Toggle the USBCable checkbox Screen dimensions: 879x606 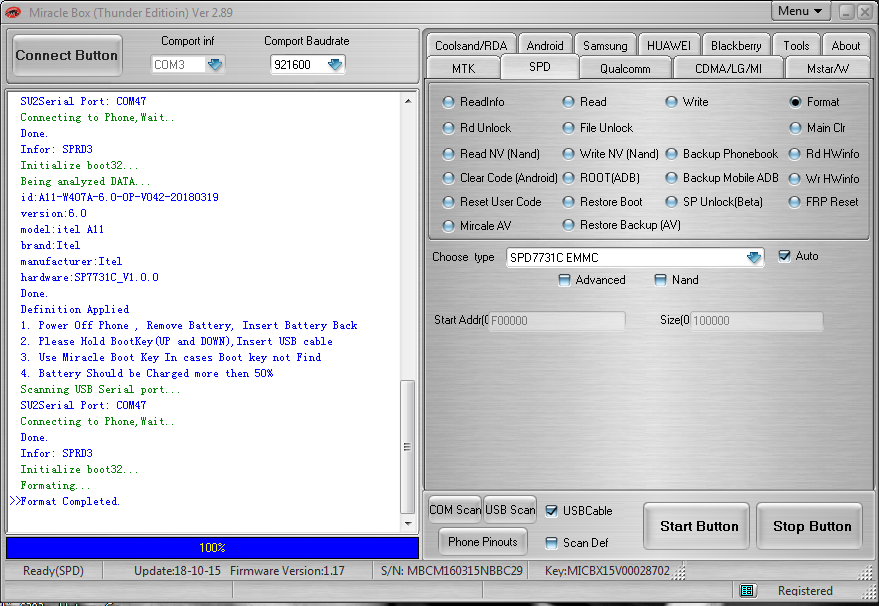[552, 511]
